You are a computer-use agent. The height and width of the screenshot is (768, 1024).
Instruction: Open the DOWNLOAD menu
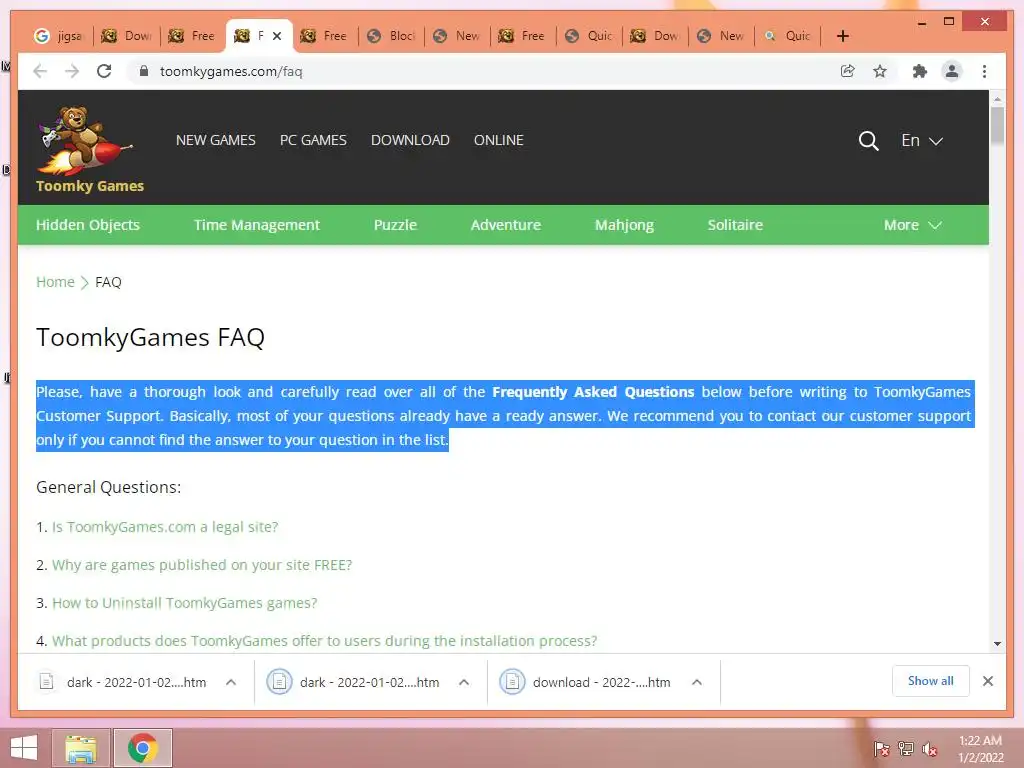pos(410,140)
